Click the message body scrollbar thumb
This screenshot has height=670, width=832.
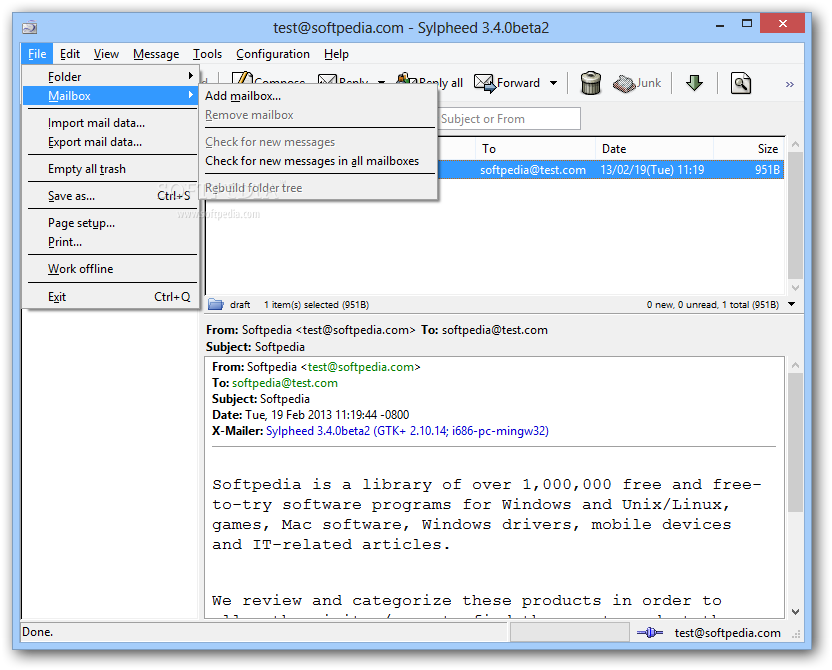coord(795,442)
